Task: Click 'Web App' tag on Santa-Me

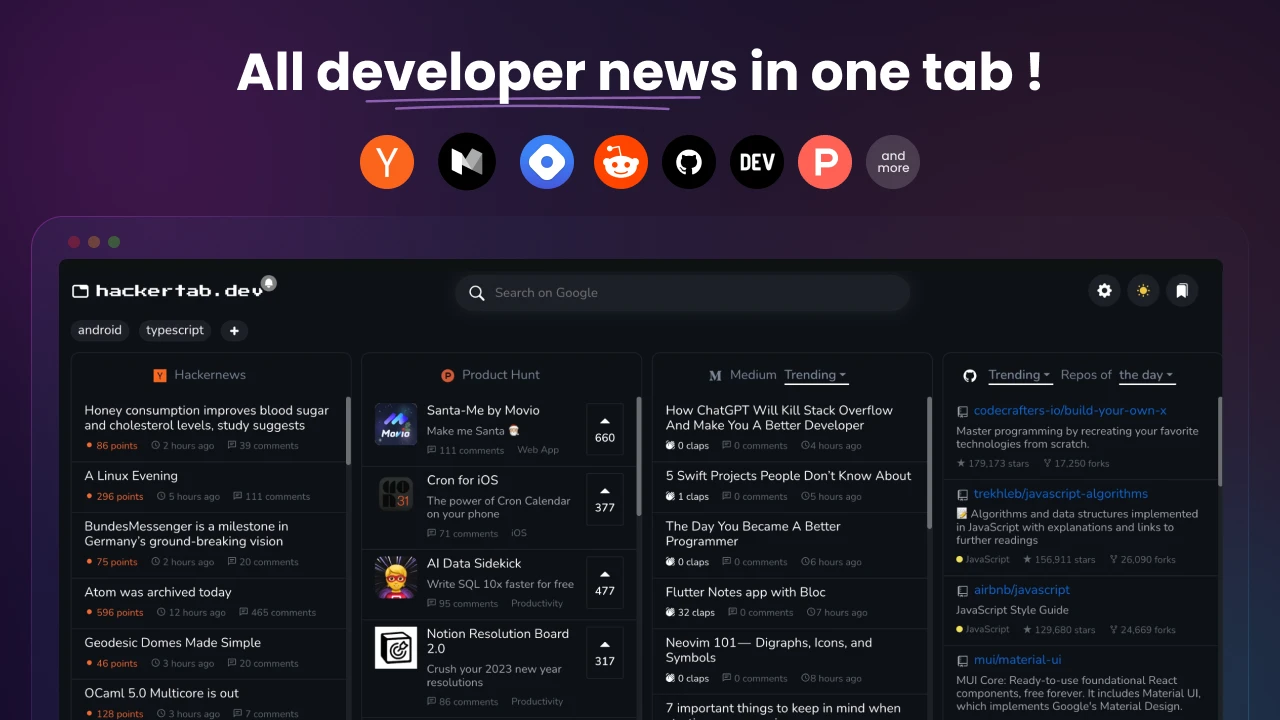Action: point(538,450)
